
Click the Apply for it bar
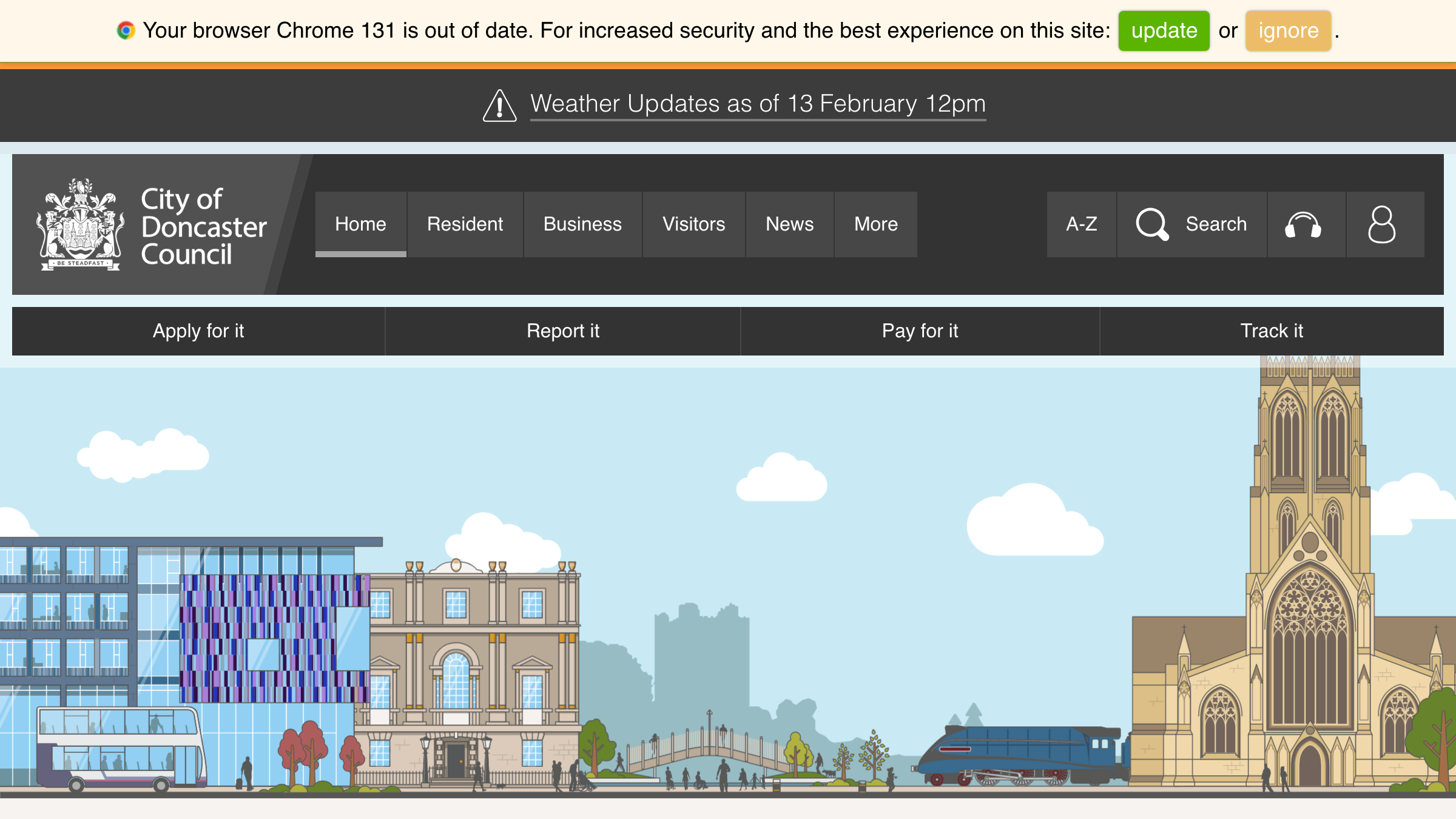(x=198, y=331)
